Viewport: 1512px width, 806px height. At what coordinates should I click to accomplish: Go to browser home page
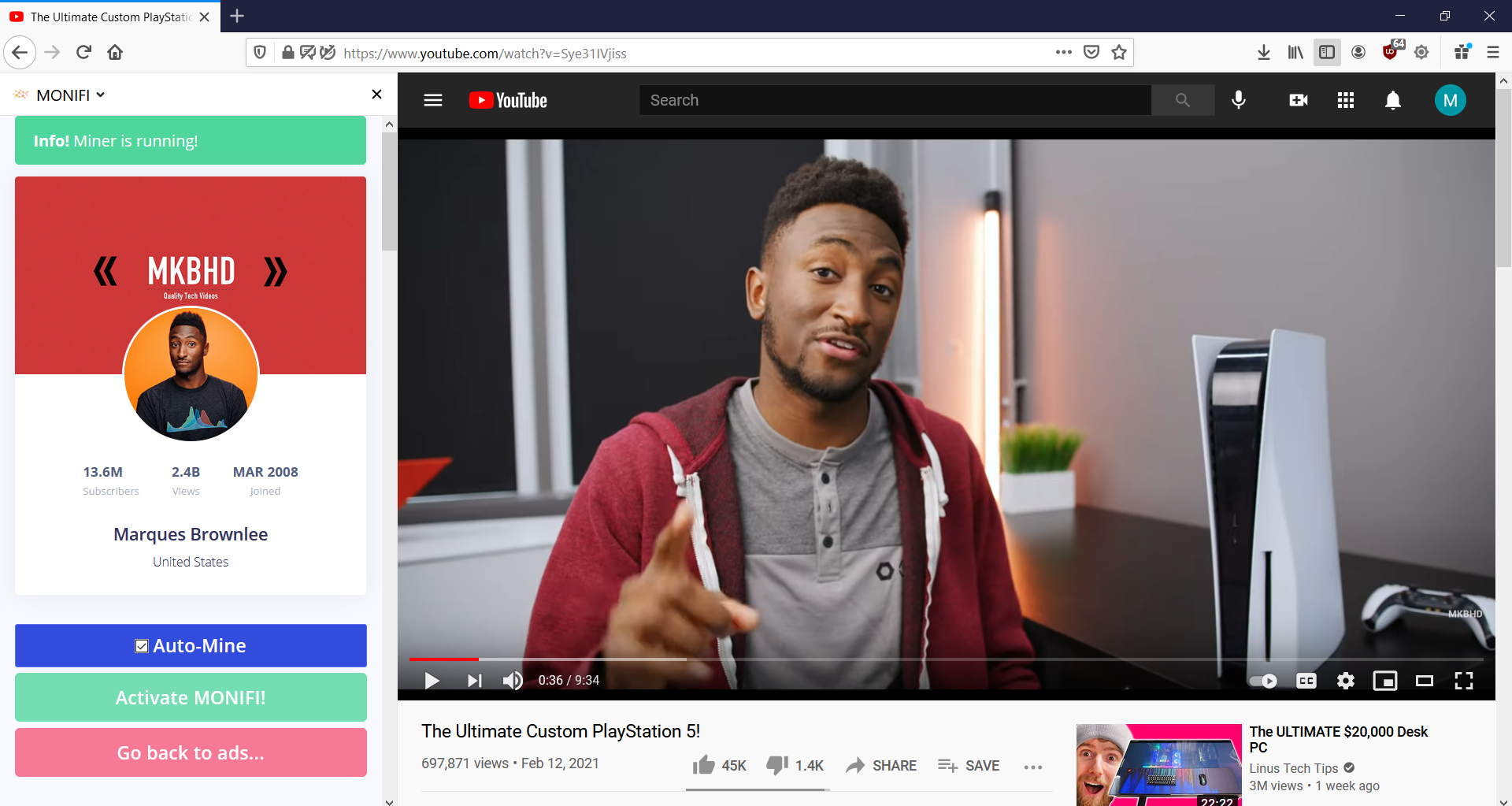tap(115, 53)
